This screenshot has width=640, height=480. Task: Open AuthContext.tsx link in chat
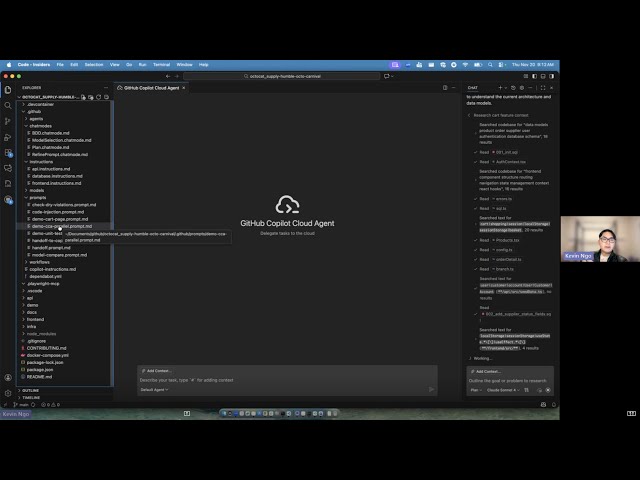coord(510,162)
